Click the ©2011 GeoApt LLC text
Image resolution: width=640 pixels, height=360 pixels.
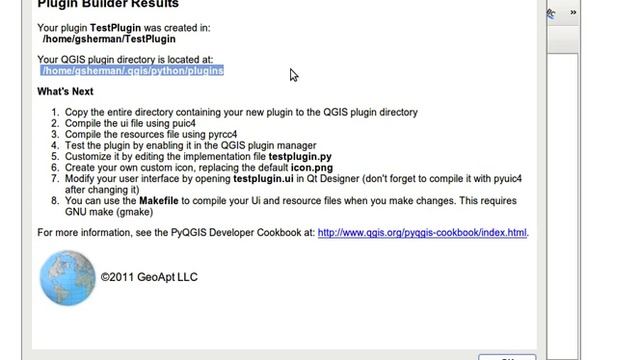(149, 277)
